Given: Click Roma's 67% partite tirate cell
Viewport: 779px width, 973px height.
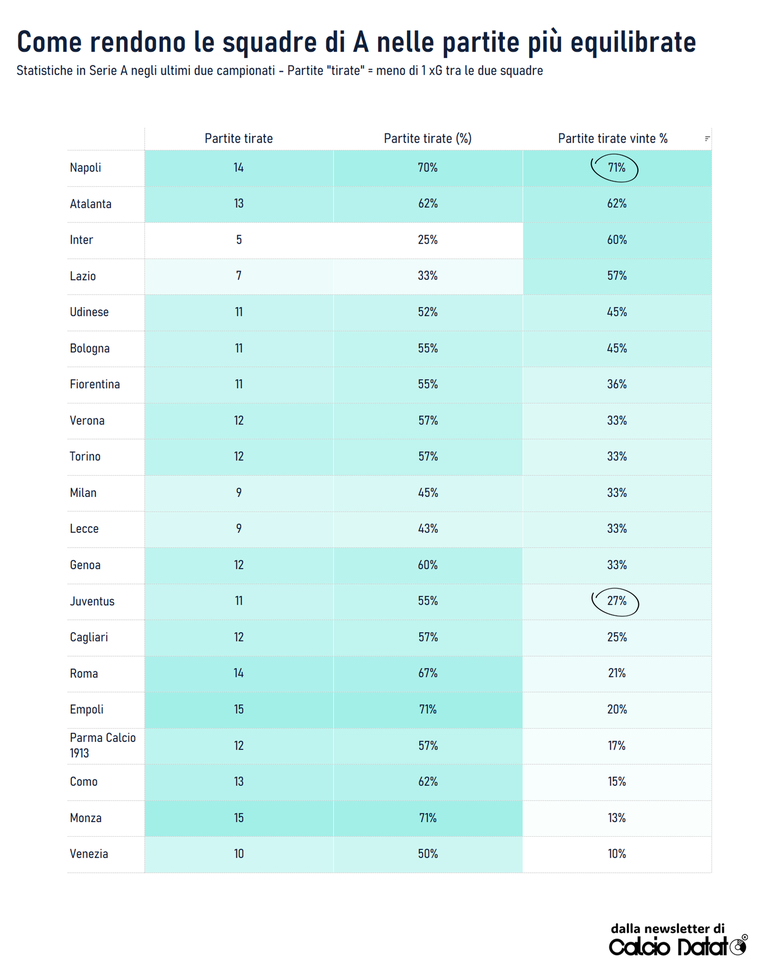Looking at the screenshot, I should coord(427,673).
